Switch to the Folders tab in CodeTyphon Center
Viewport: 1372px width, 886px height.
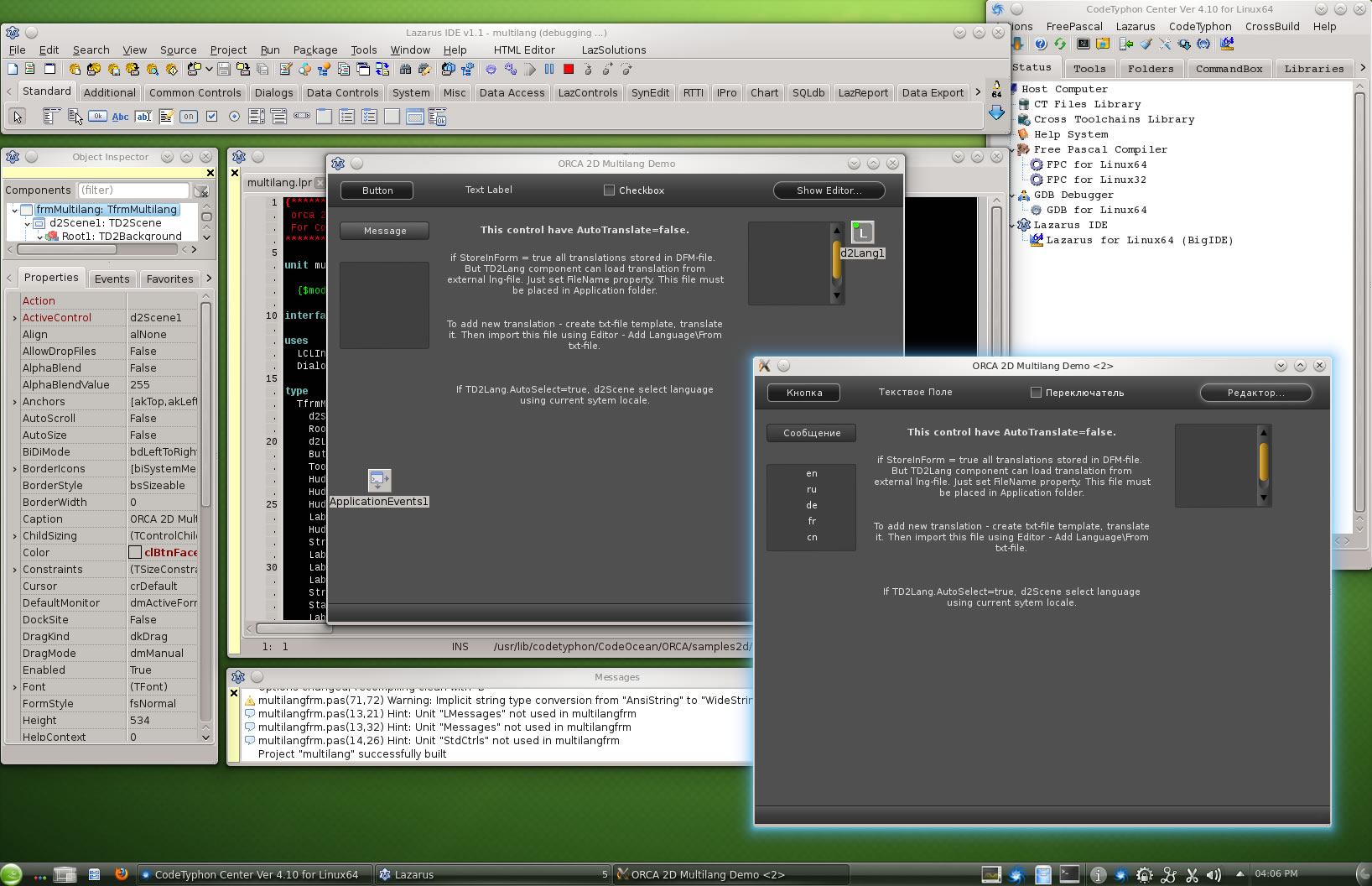pyautogui.click(x=1151, y=69)
